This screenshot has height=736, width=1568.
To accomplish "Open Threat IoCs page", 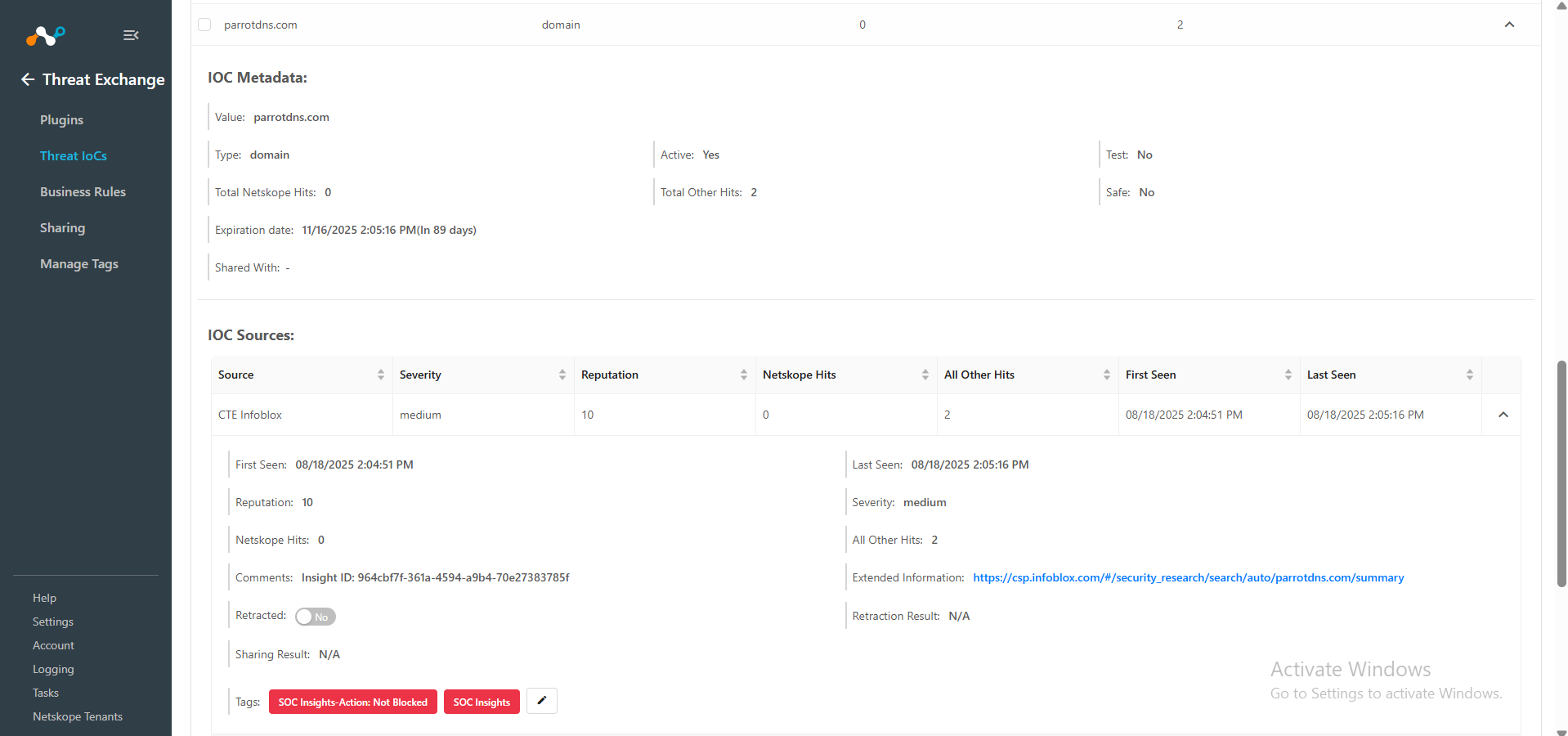I will coord(74,155).
